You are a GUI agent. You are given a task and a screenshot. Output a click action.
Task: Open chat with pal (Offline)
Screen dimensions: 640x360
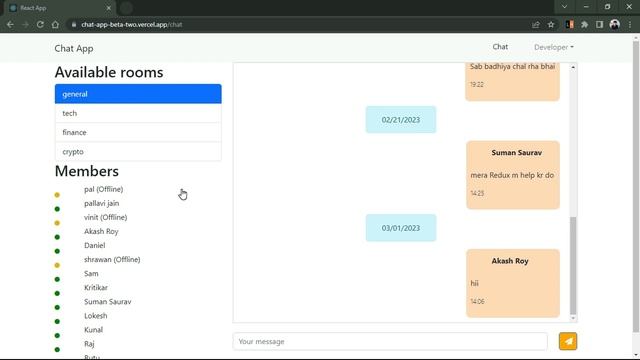click(103, 189)
